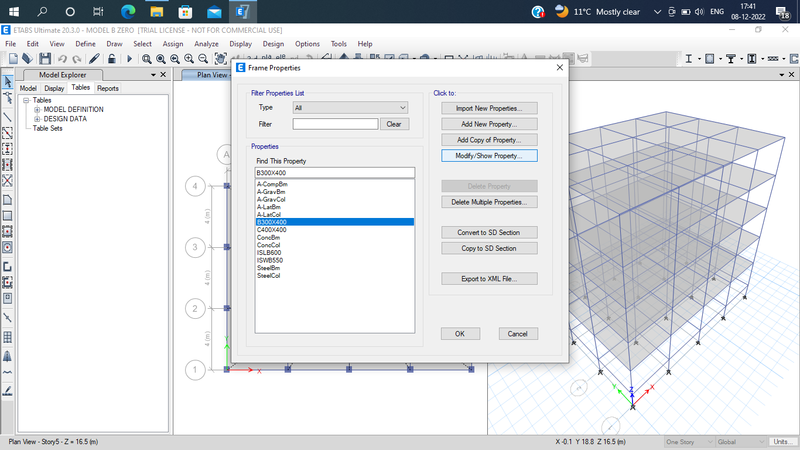
Task: Switch to the Model tab in Model Explorer
Action: point(28,88)
